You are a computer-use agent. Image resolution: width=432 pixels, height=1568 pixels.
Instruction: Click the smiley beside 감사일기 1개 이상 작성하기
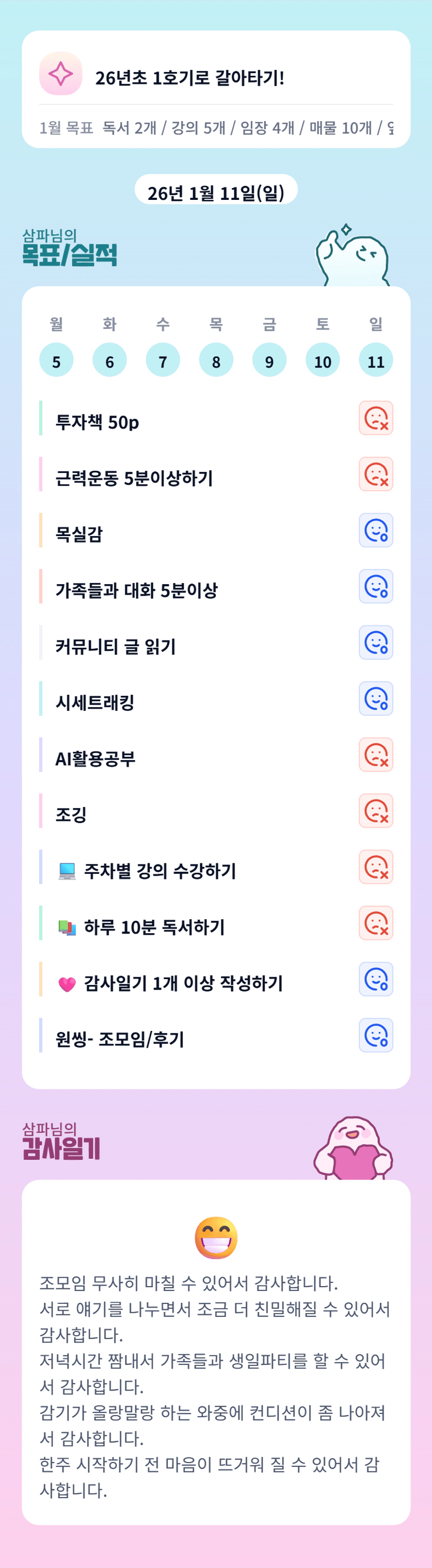(376, 979)
